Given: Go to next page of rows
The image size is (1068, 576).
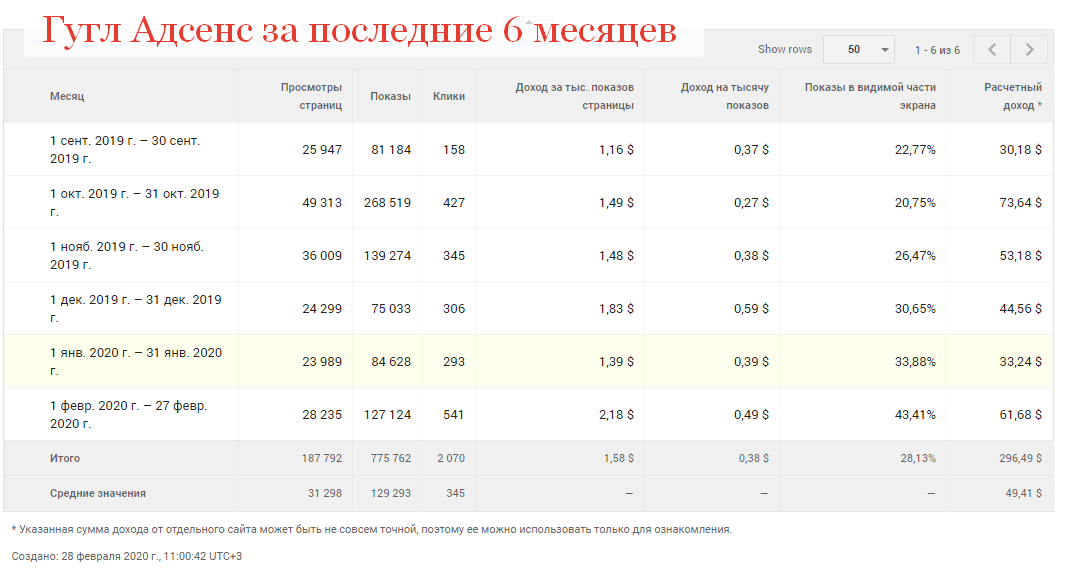Looking at the screenshot, I should coord(1029,50).
